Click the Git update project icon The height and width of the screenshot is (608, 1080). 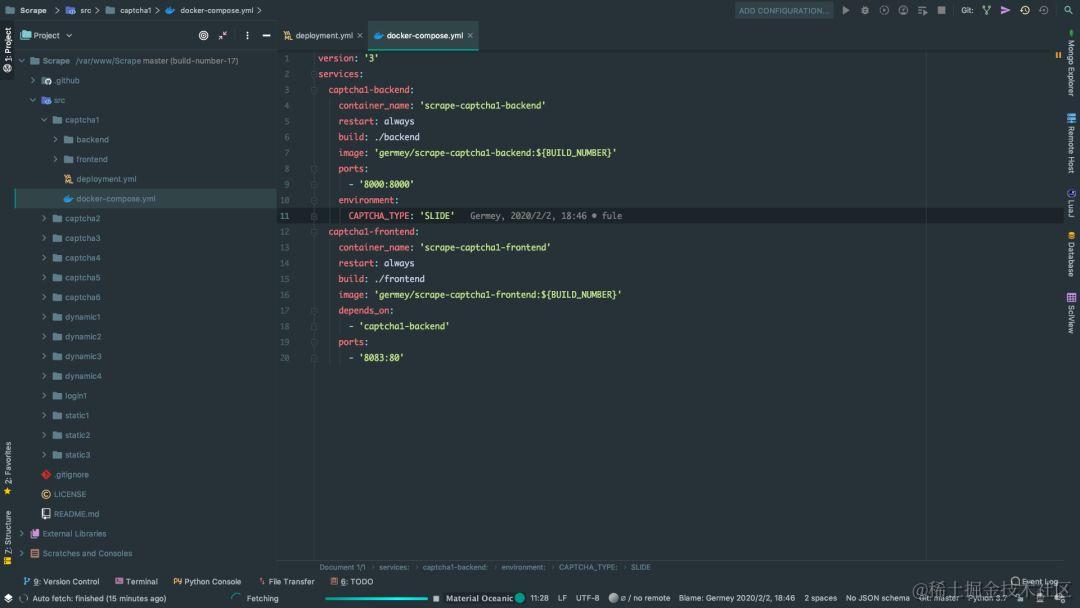[986, 10]
